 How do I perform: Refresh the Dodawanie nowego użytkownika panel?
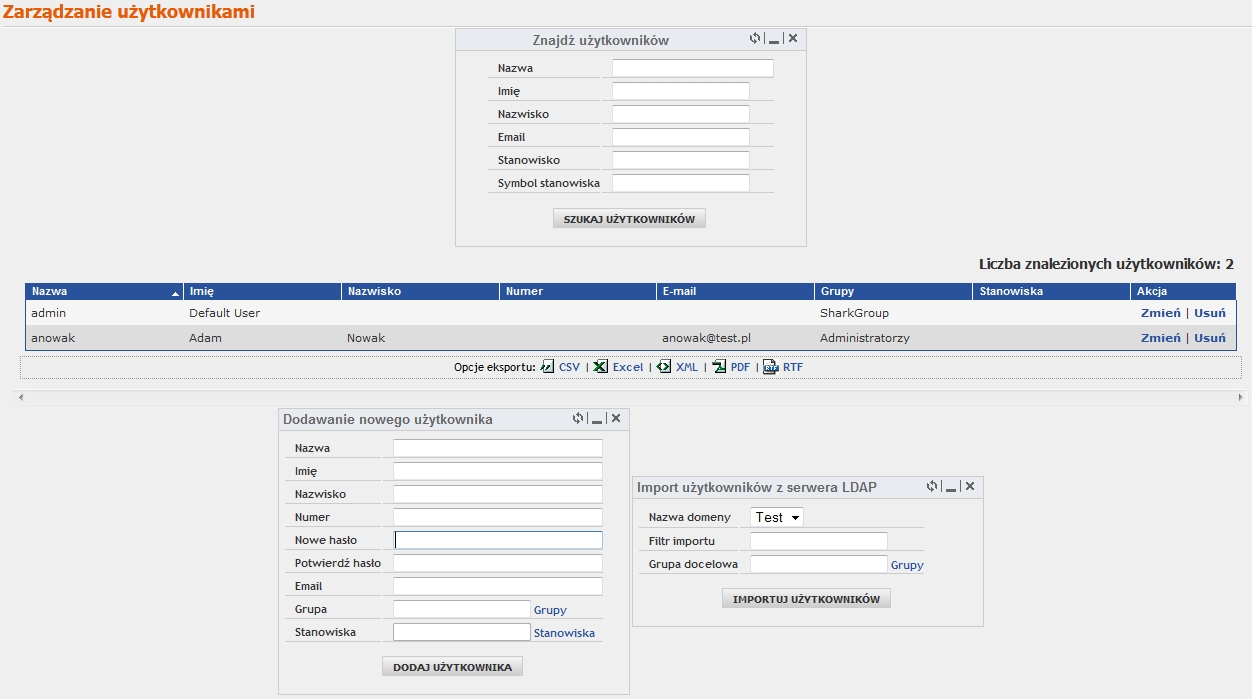coord(578,418)
